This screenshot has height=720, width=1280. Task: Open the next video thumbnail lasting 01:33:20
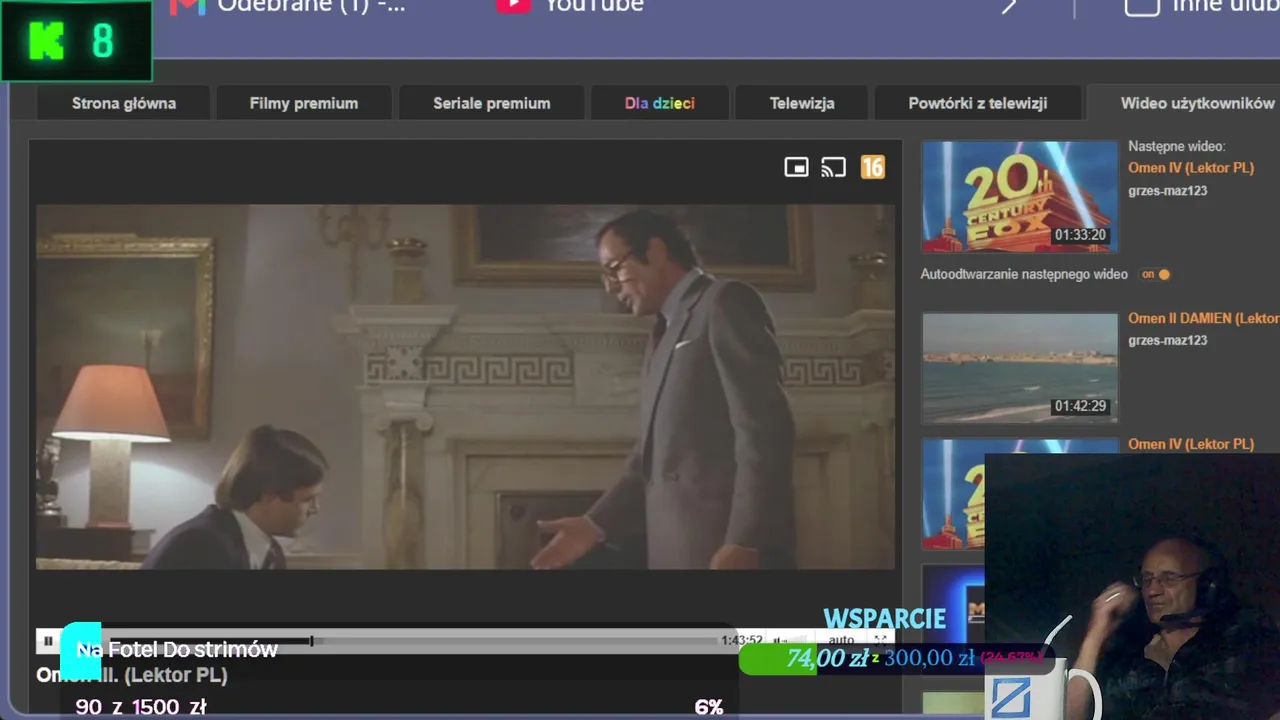[x=1019, y=196]
